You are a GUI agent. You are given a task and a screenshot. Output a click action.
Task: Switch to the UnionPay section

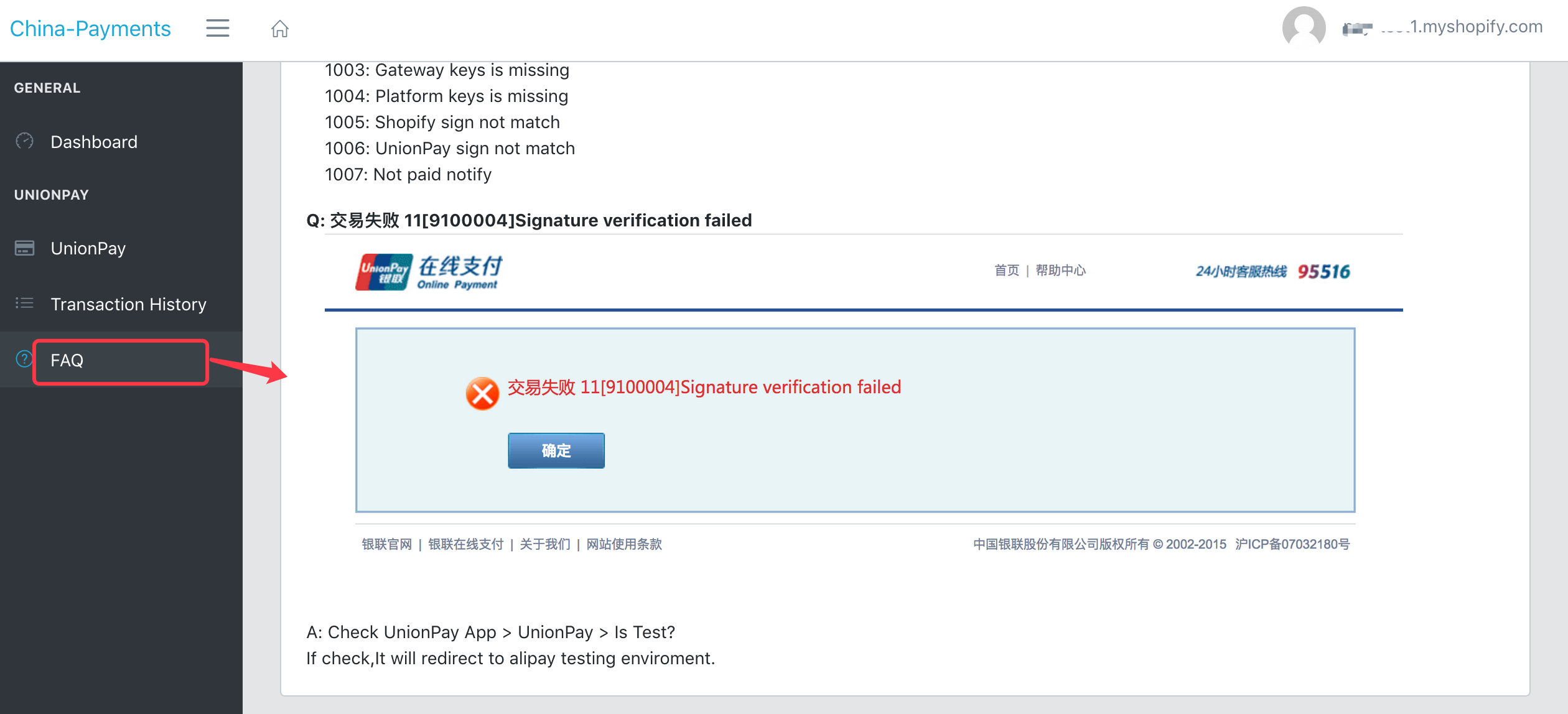click(x=88, y=248)
